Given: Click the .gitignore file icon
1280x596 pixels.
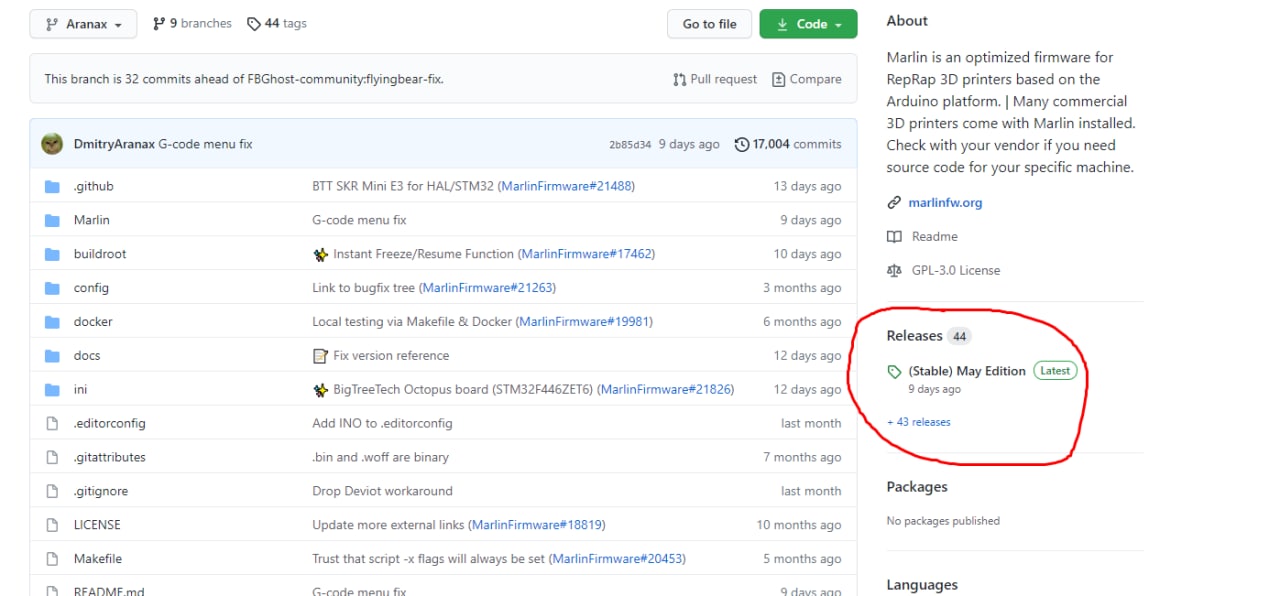Looking at the screenshot, I should pos(53,491).
